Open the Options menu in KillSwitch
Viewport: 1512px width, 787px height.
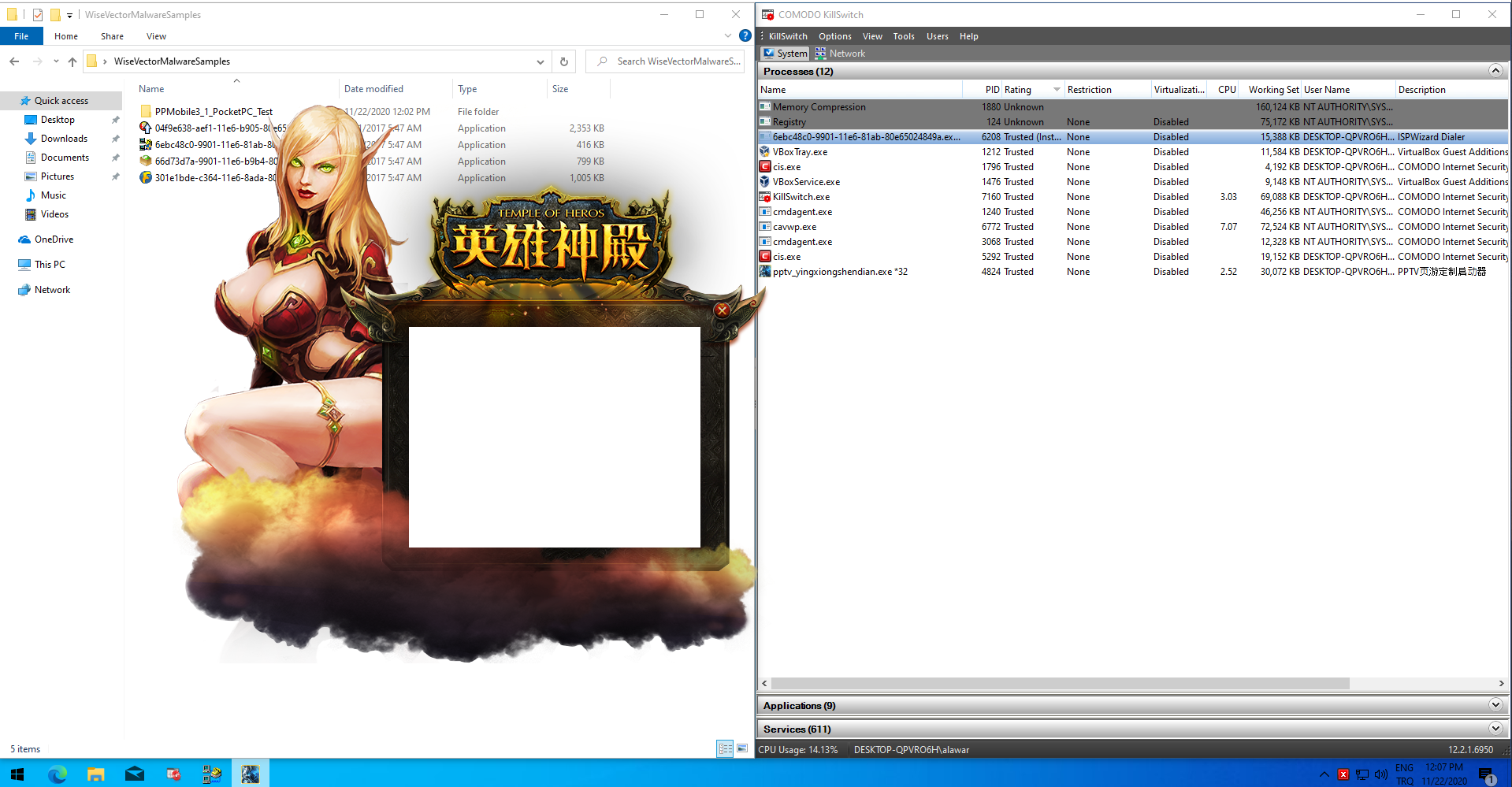pos(834,36)
